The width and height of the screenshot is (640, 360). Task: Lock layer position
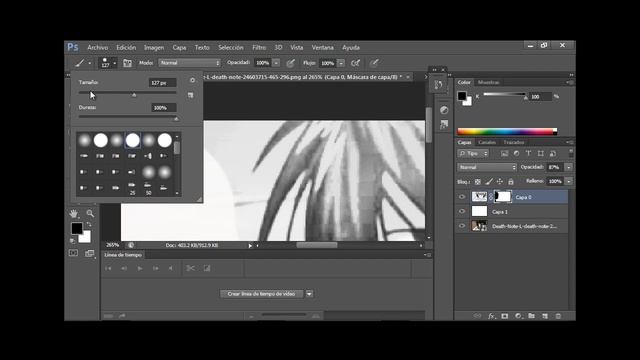500,182
